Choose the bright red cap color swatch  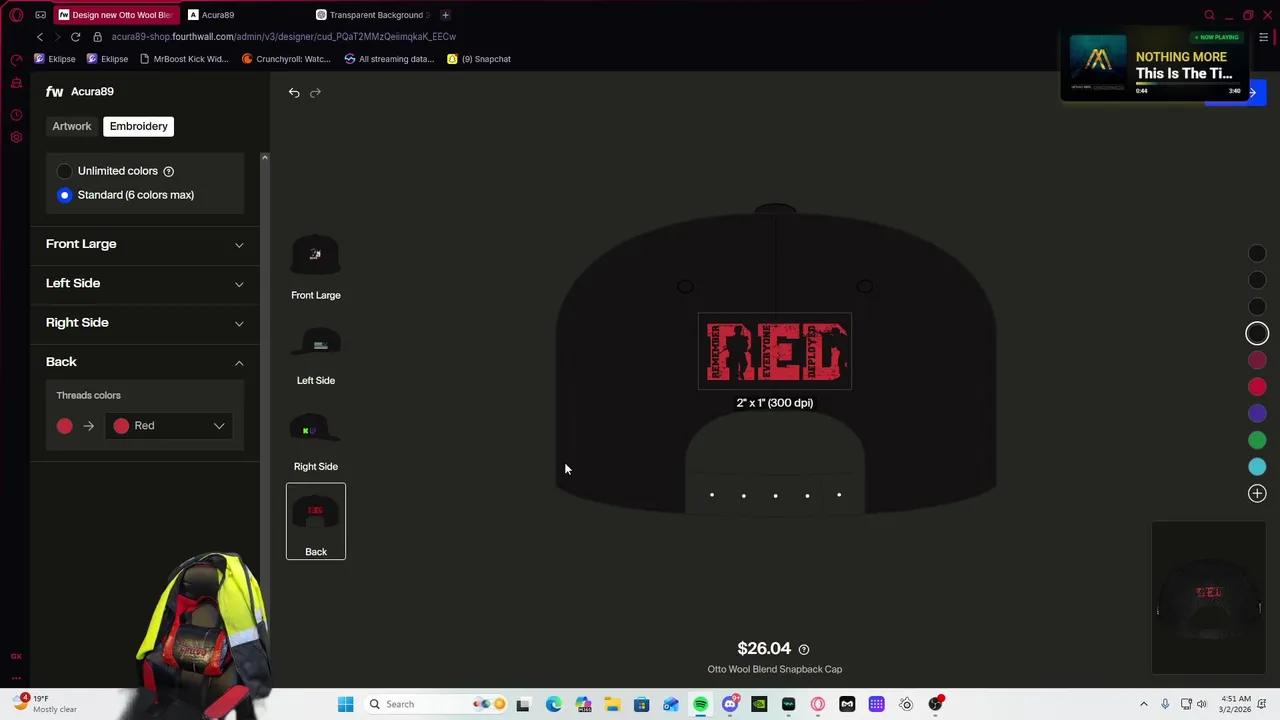tap(1257, 387)
